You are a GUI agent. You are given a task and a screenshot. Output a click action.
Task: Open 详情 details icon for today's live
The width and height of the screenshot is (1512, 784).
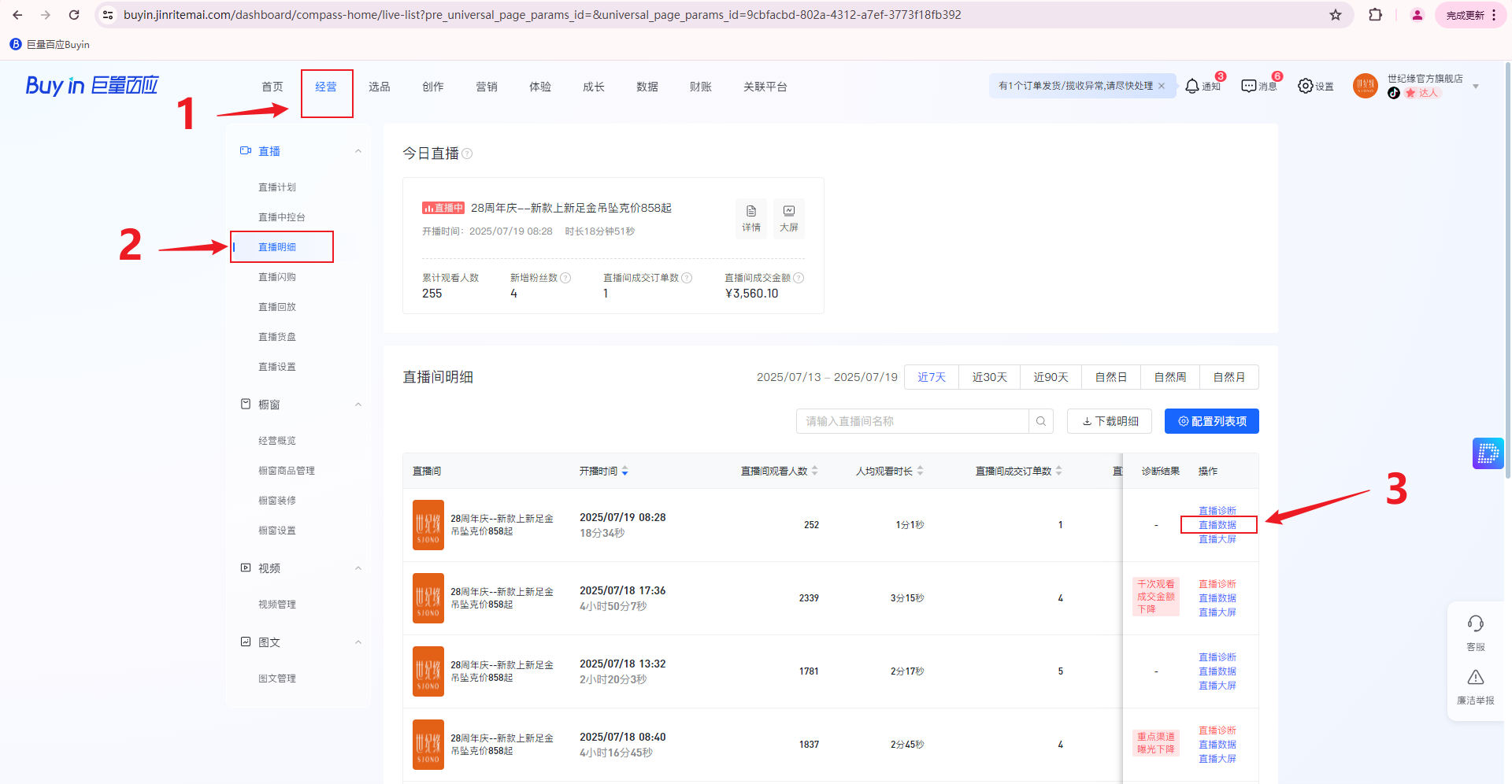[x=751, y=218]
